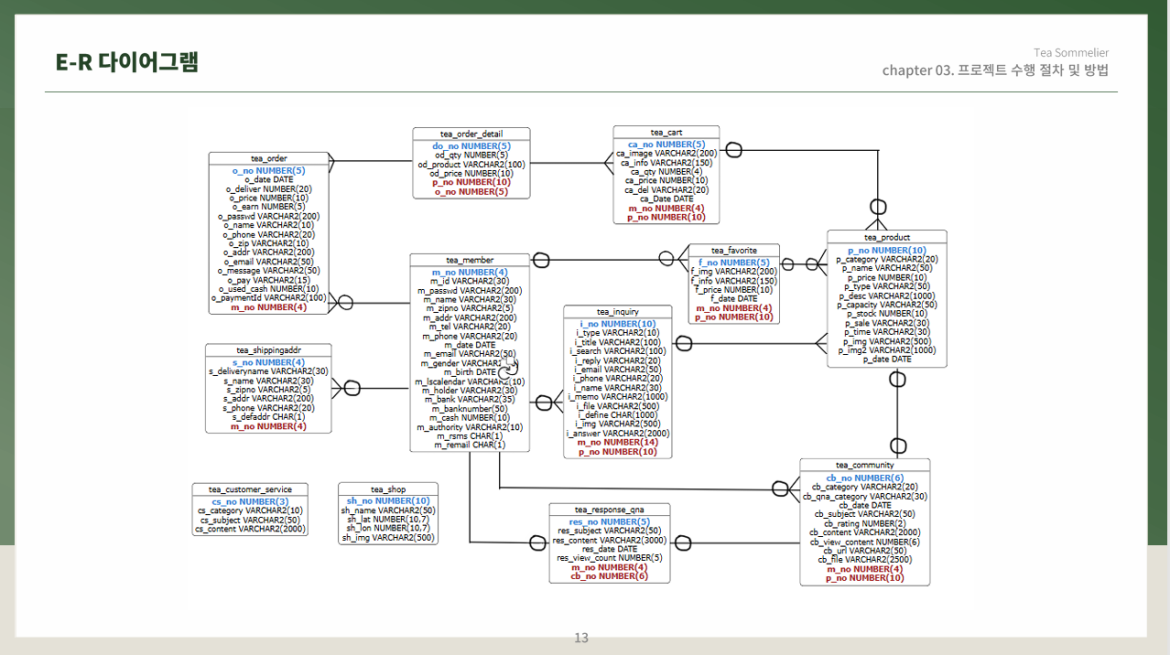
Task: Select the "tea_cart" table title
Action: [x=666, y=132]
